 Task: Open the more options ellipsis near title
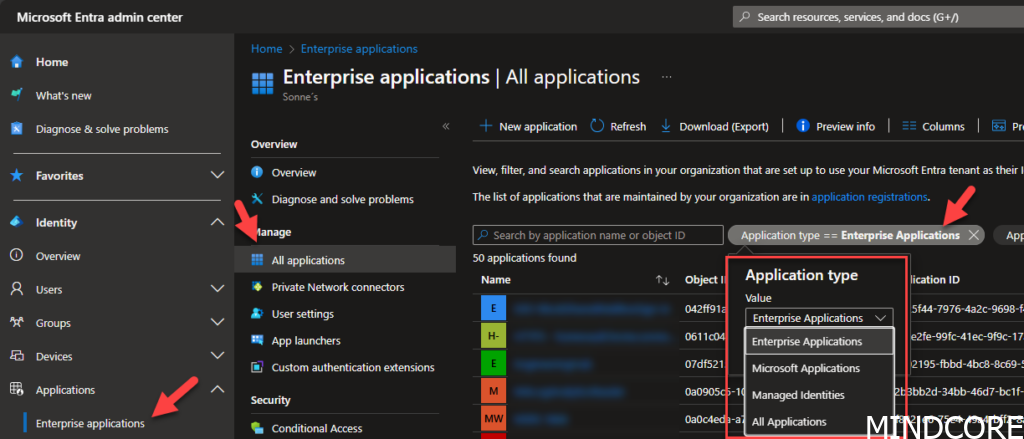667,77
